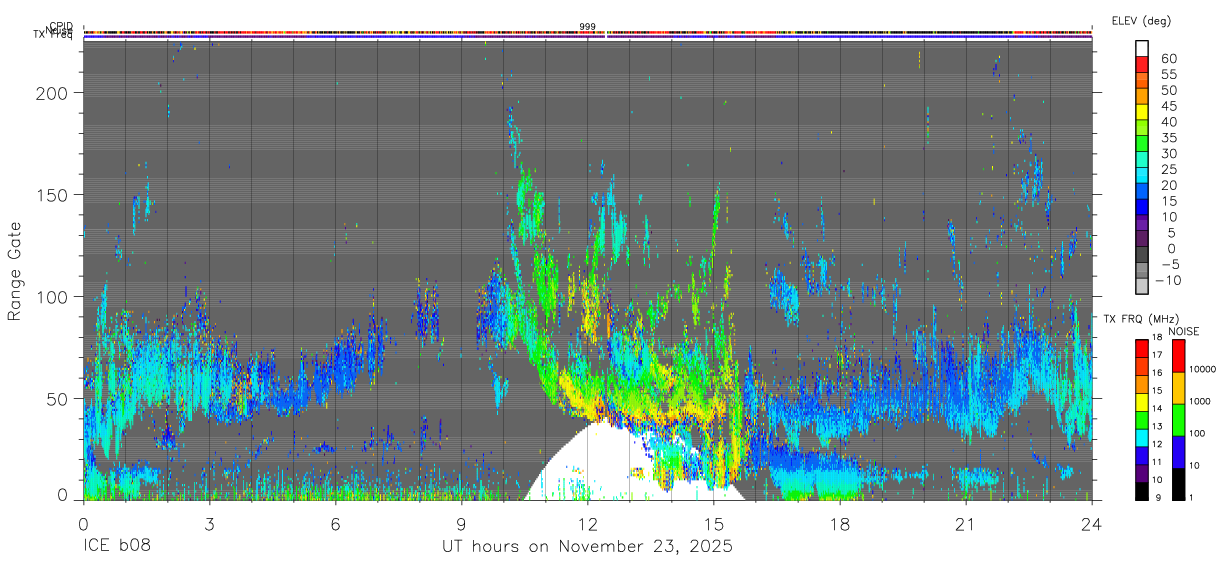
Task: Click the red segment of ELEV colorbar
Action: click(x=1142, y=64)
